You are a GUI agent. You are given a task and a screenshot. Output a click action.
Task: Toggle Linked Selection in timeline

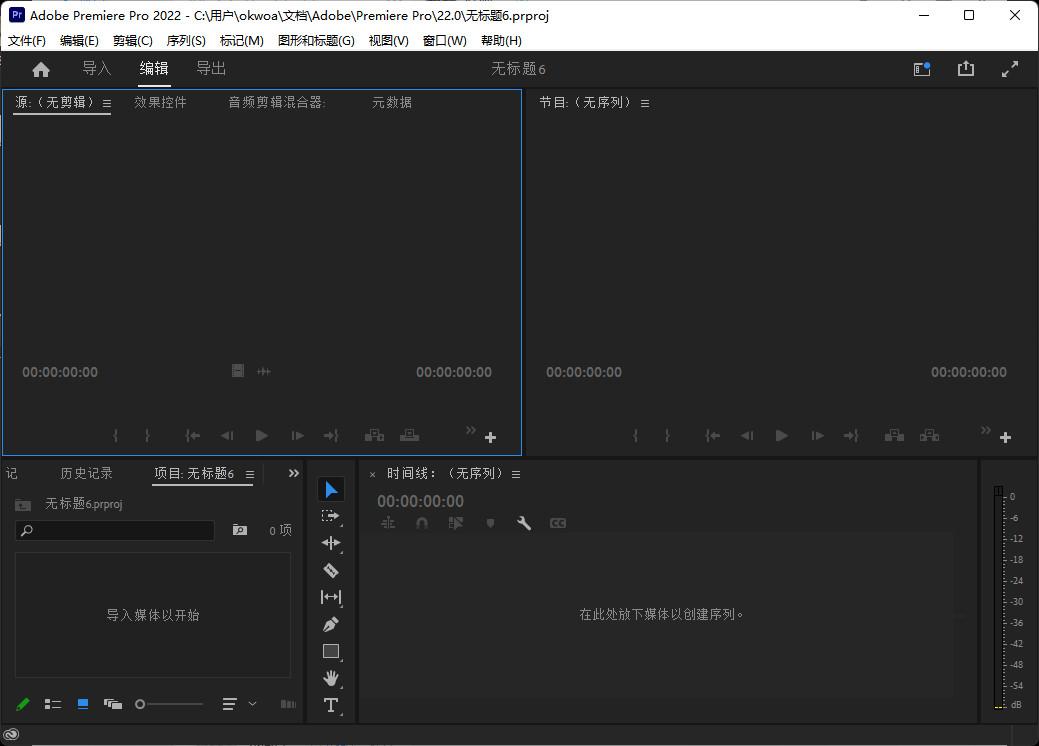[x=456, y=523]
